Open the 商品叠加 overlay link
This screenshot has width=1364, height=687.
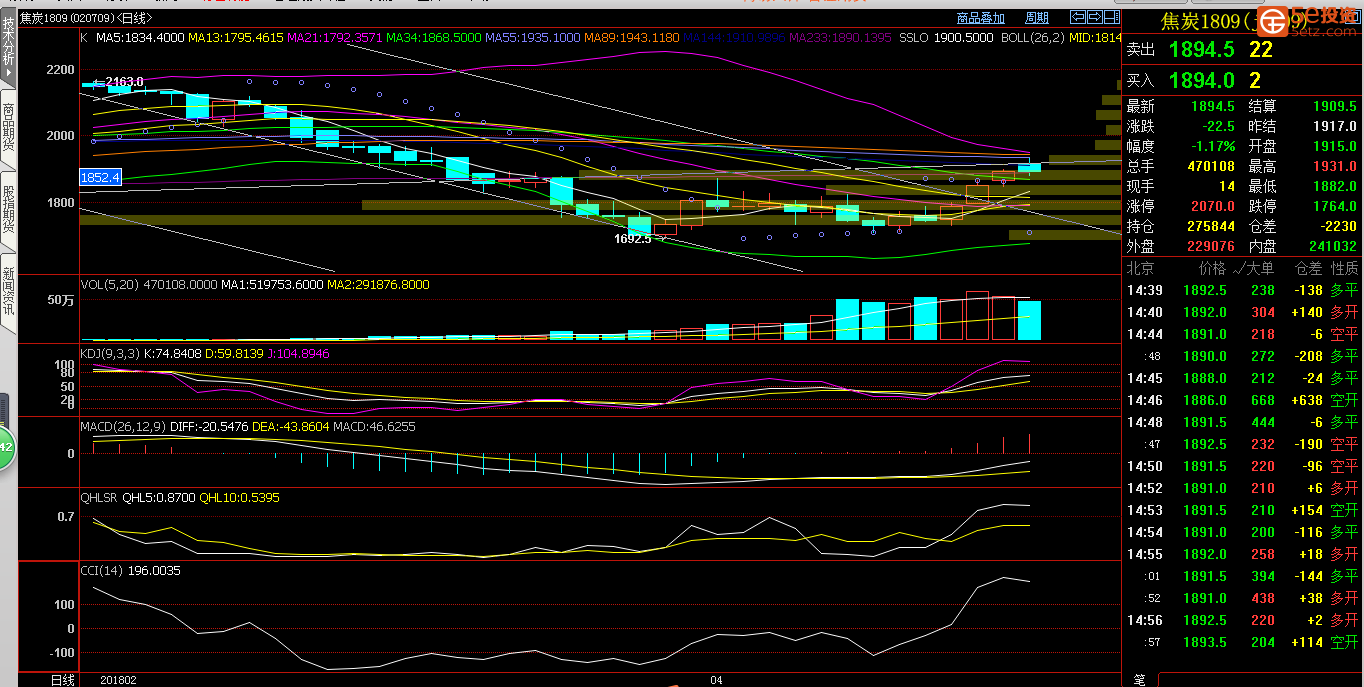point(980,18)
